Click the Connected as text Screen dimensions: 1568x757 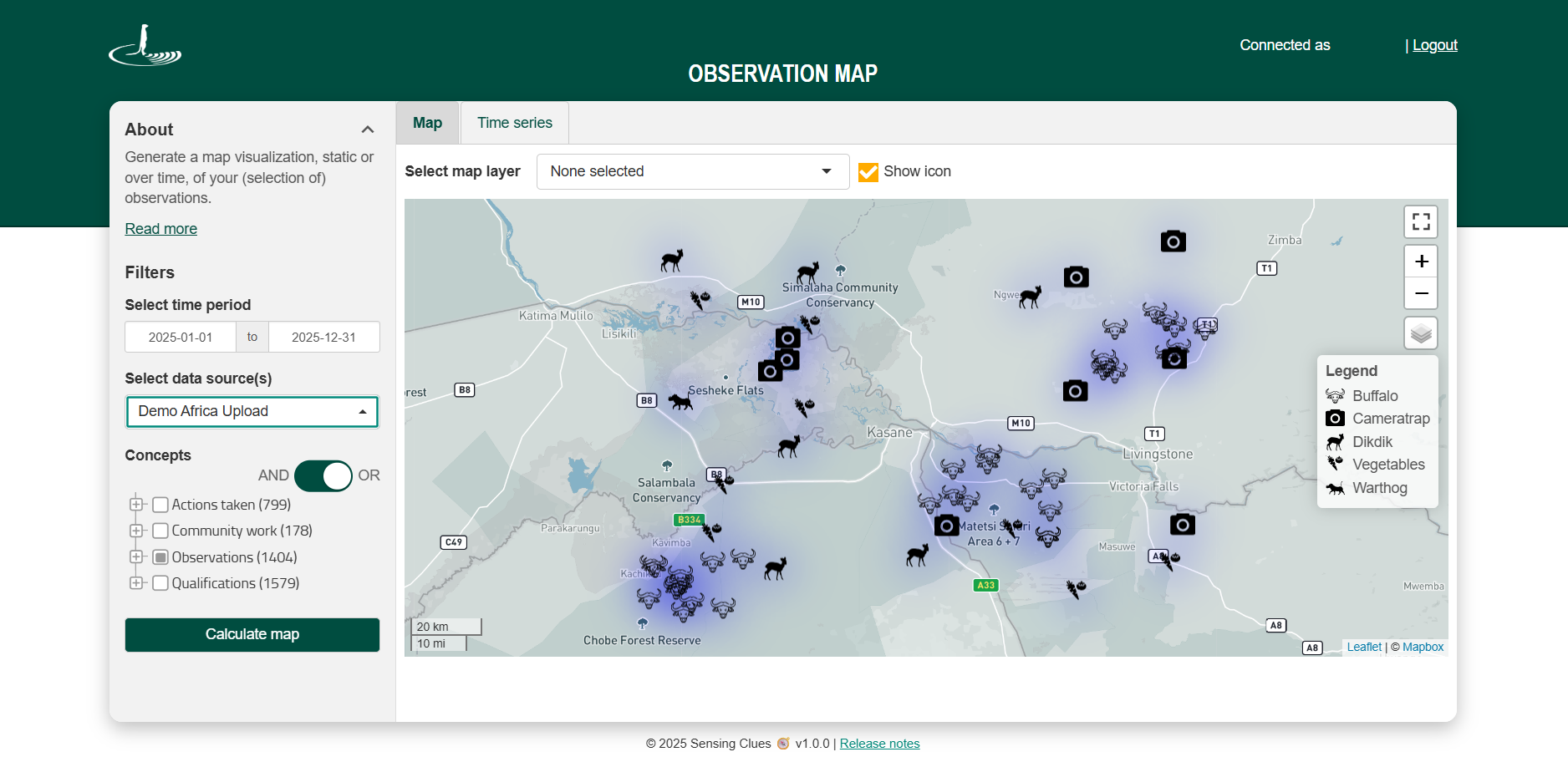(1285, 45)
